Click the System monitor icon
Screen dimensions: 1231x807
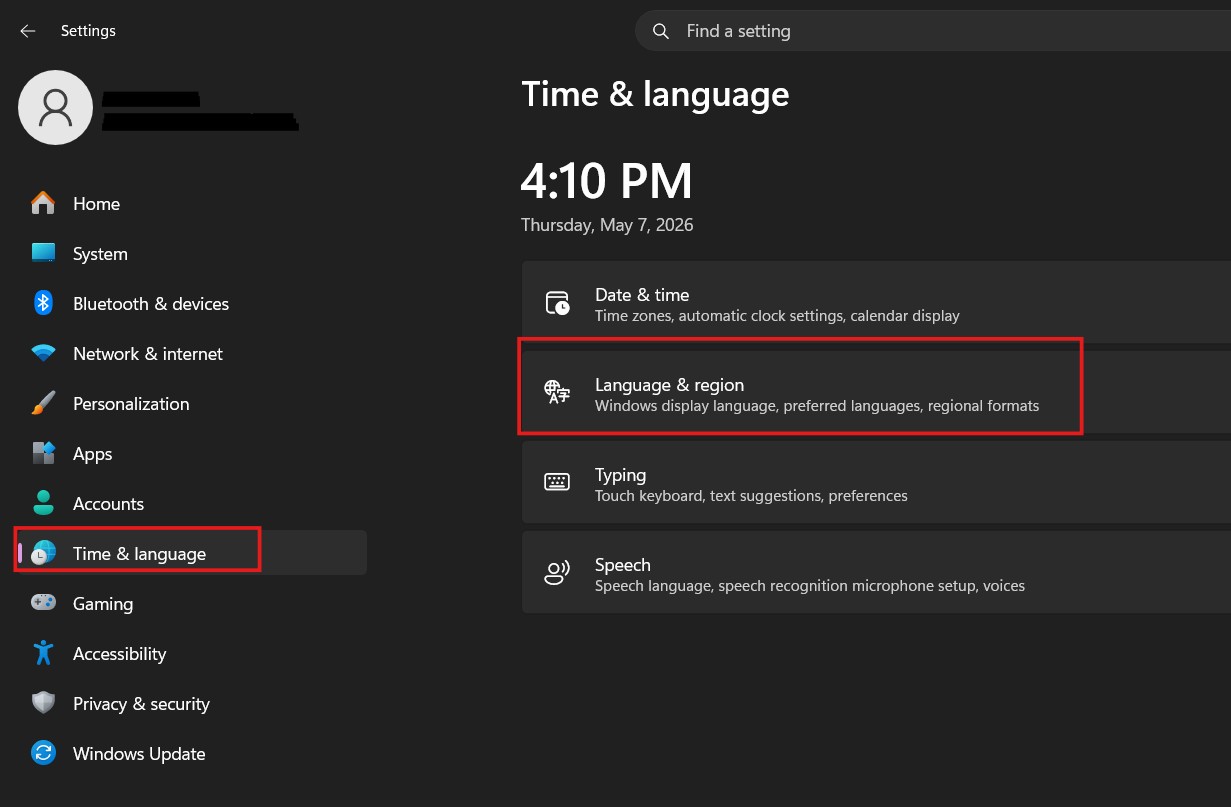tap(43, 253)
